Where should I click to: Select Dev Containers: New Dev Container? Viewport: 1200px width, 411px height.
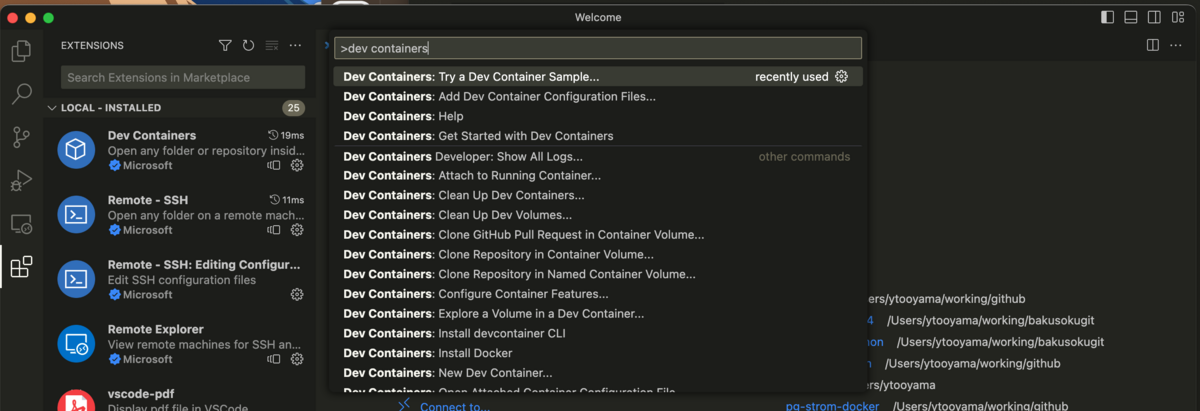(598, 373)
